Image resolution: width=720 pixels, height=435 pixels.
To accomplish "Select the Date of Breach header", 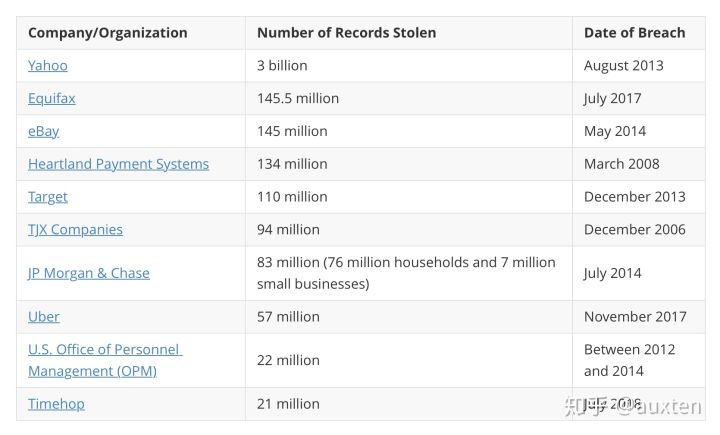I will [x=635, y=33].
